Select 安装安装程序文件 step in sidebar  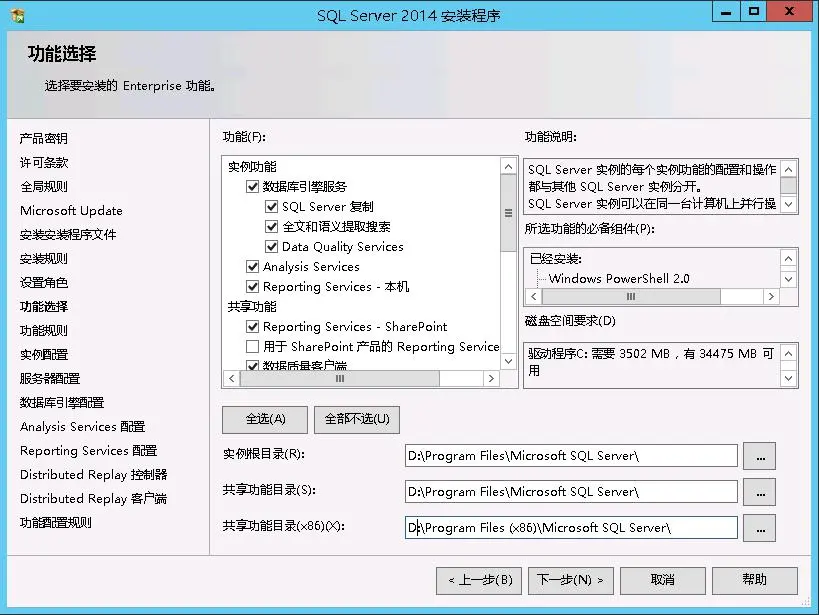point(68,235)
